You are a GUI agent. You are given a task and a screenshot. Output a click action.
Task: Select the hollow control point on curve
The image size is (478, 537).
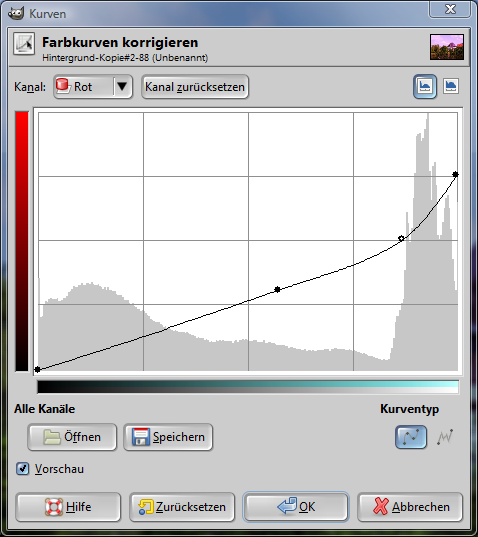401,238
